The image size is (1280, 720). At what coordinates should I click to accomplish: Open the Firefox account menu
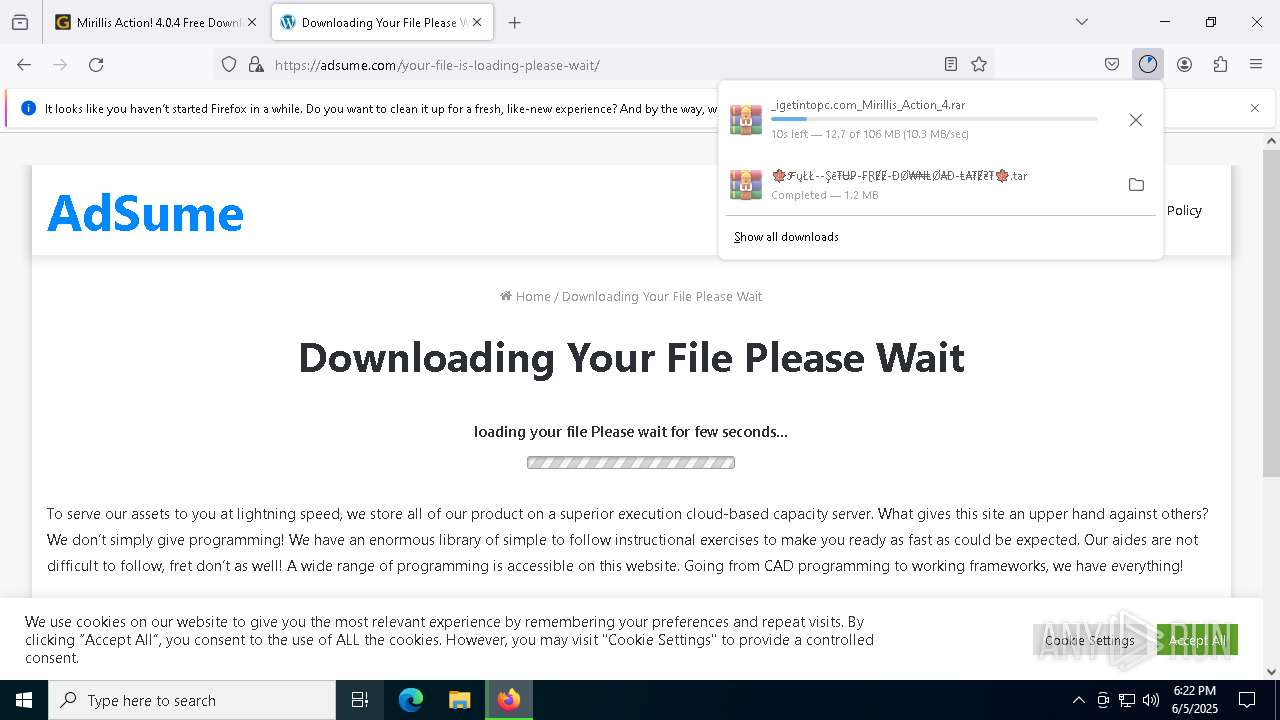point(1184,65)
